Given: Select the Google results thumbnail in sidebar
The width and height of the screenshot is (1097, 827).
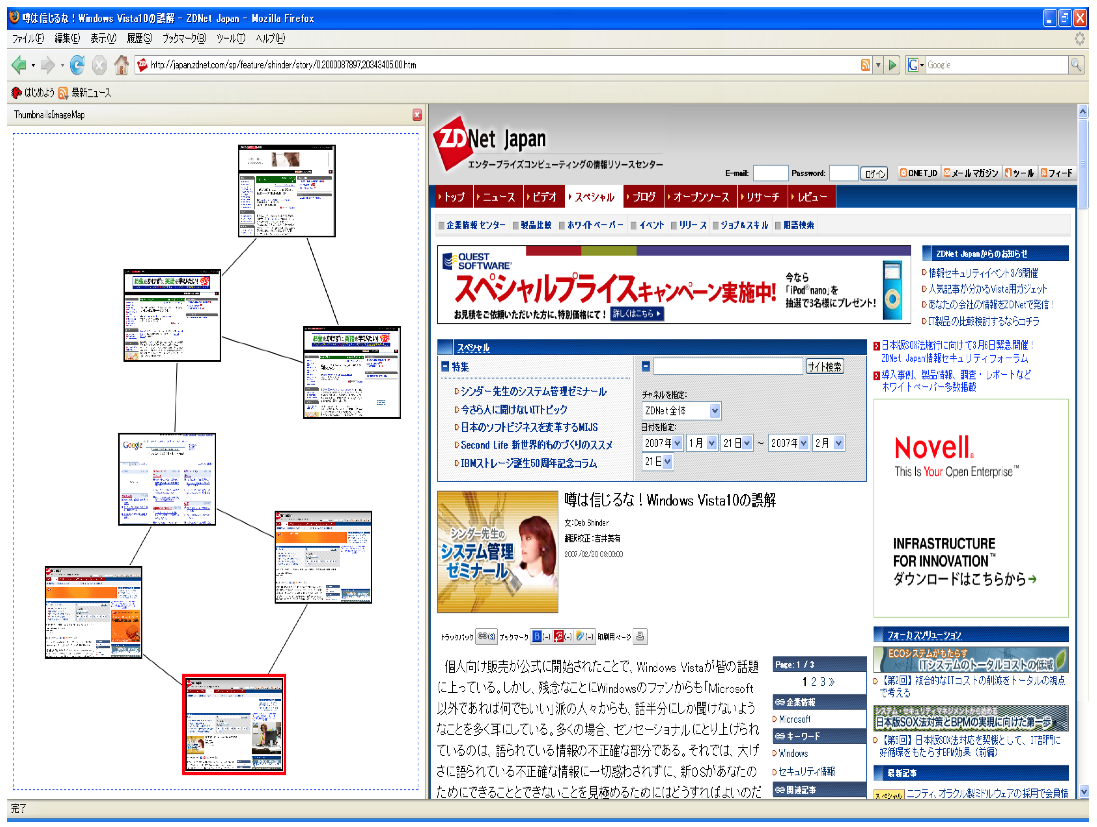Looking at the screenshot, I should click(167, 479).
